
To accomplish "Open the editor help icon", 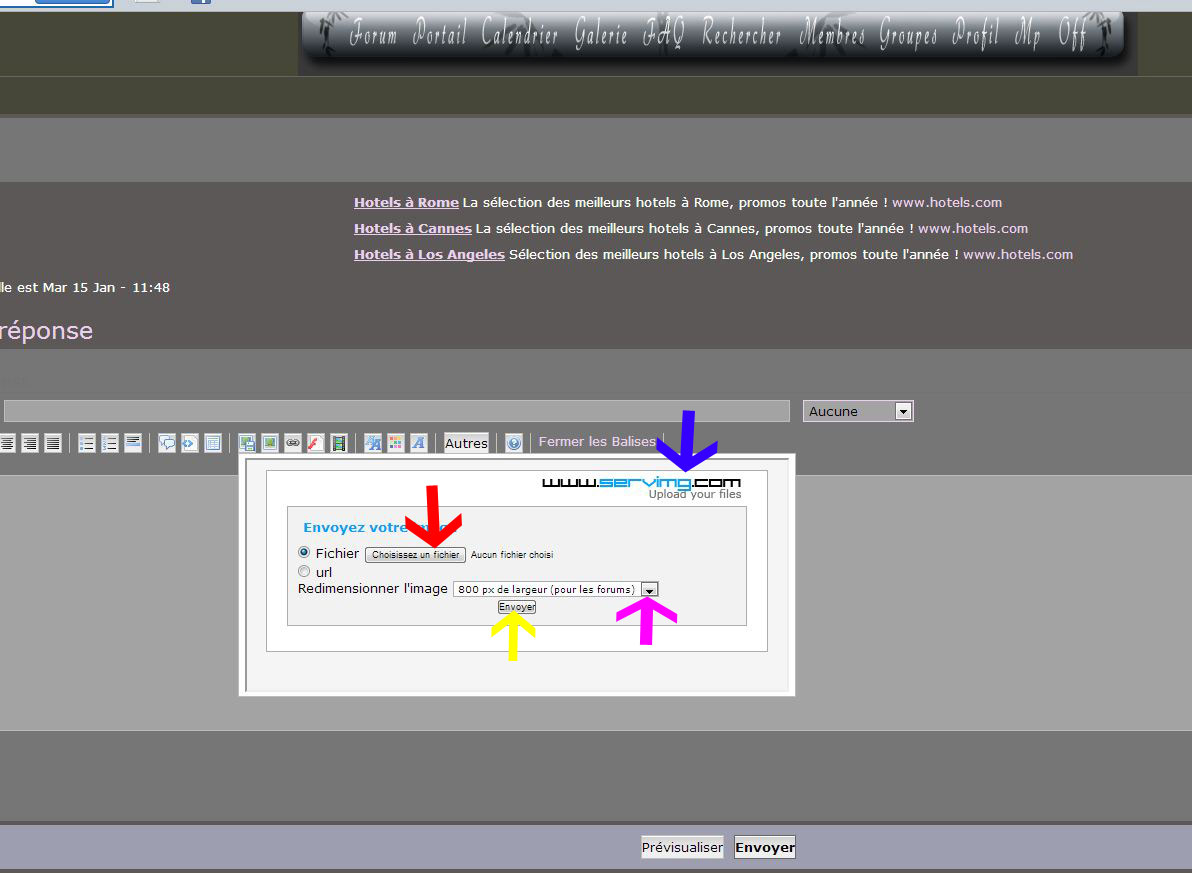I will click(x=514, y=443).
